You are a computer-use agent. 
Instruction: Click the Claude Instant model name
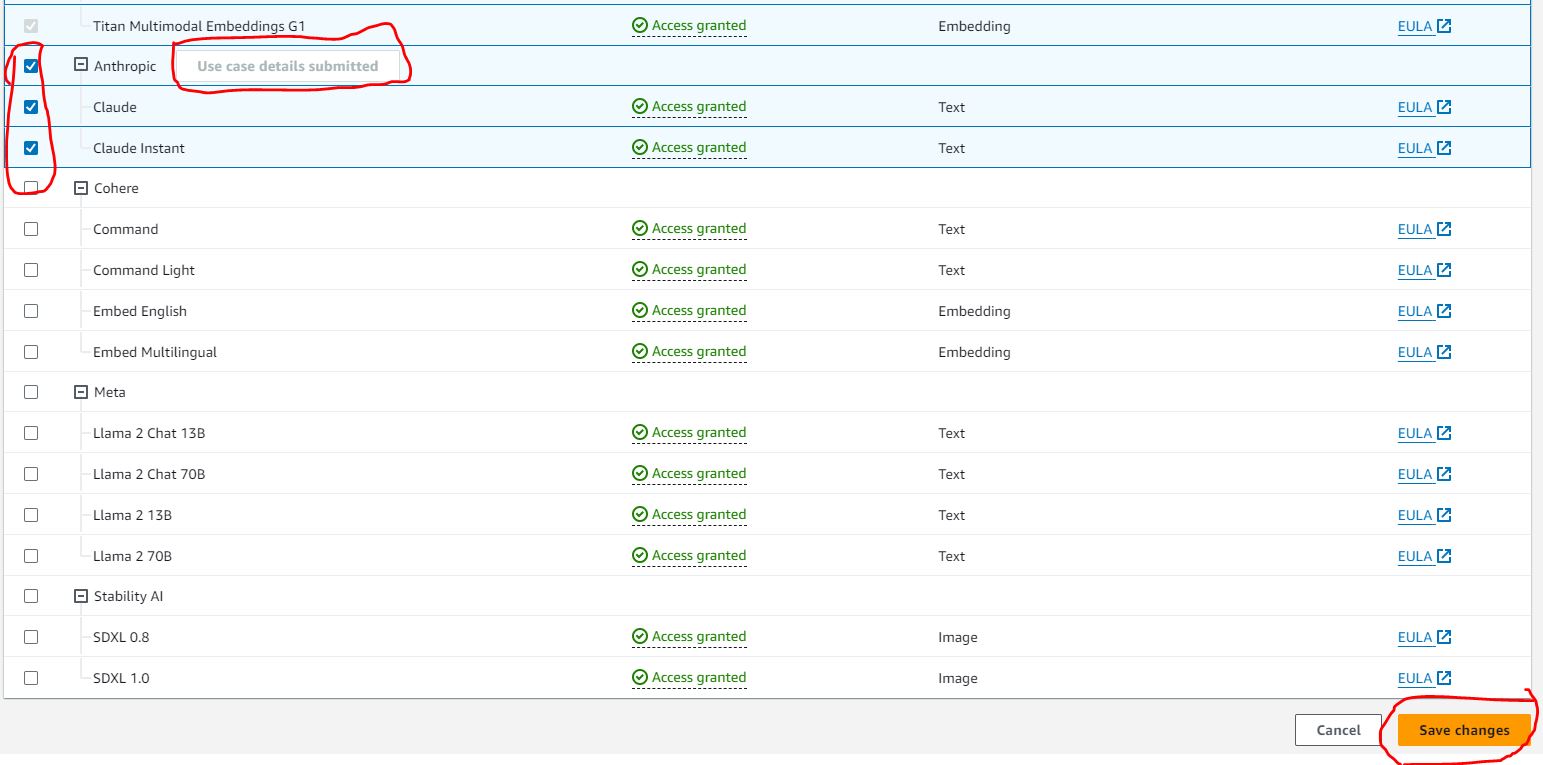139,148
